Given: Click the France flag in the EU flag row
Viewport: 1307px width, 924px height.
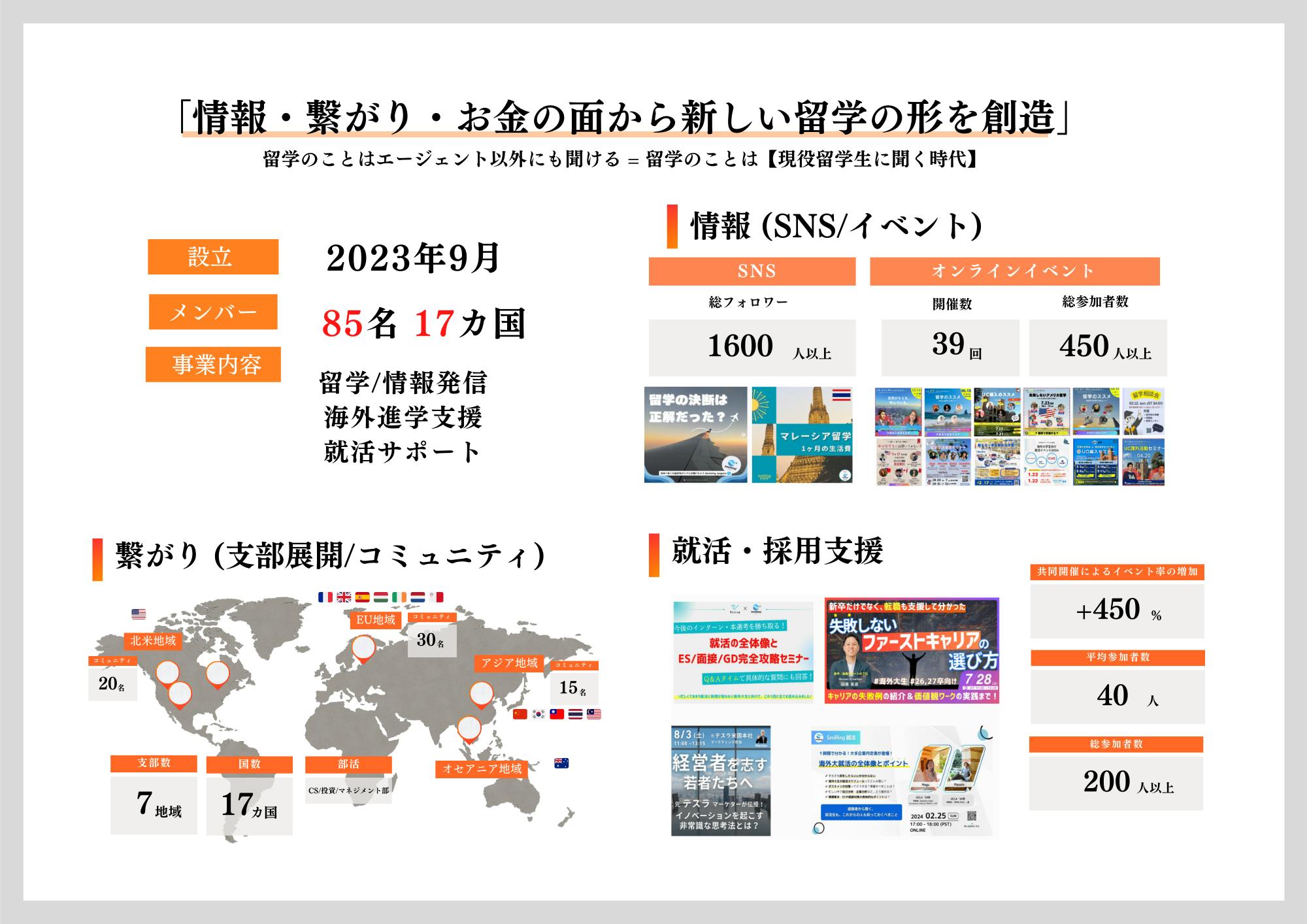Looking at the screenshot, I should tap(325, 597).
